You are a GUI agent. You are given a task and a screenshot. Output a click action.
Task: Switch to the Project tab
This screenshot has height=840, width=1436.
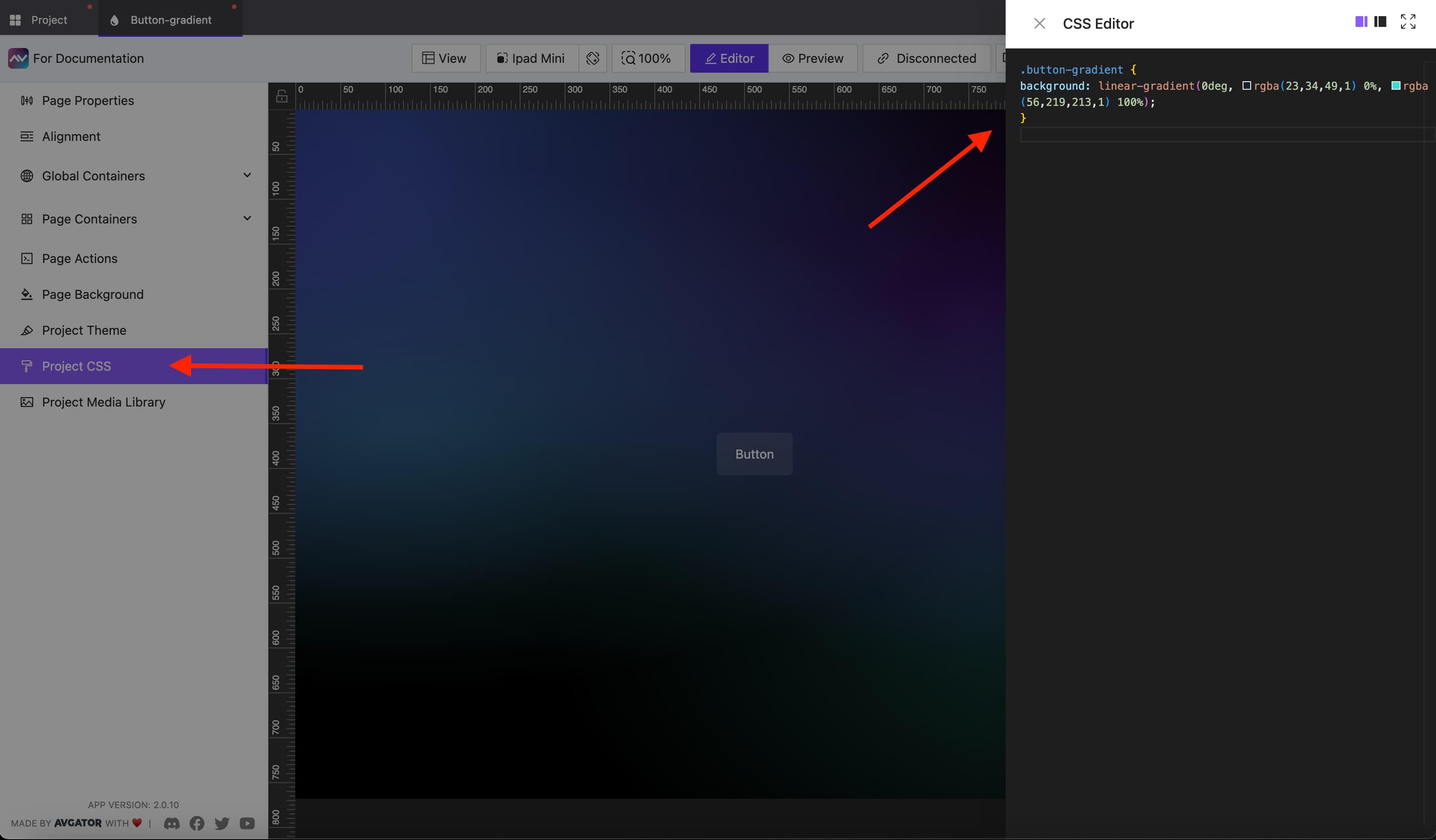pyautogui.click(x=48, y=19)
